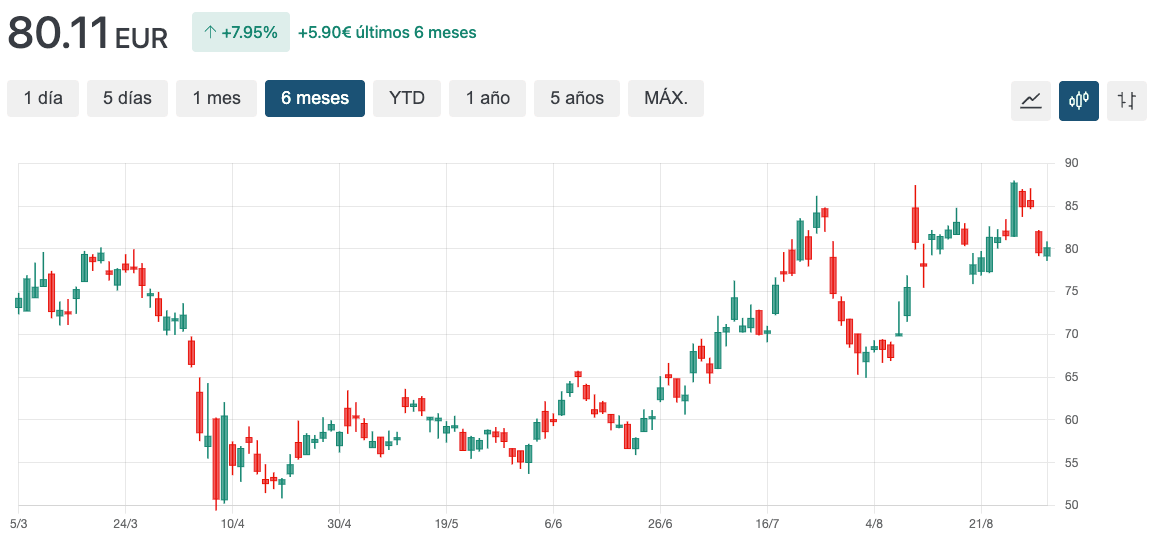Switch to the YTD period
This screenshot has height=543, width=1154.
(406, 98)
